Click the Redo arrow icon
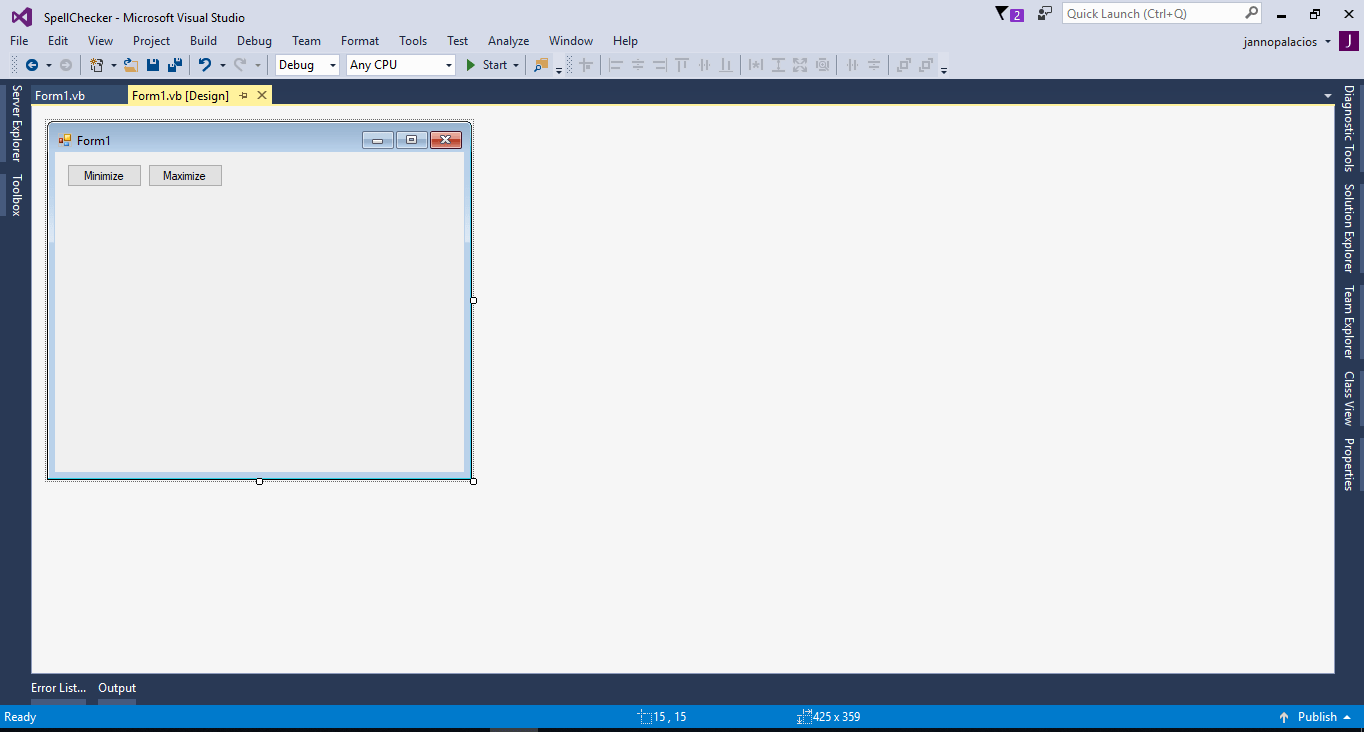 [x=240, y=65]
